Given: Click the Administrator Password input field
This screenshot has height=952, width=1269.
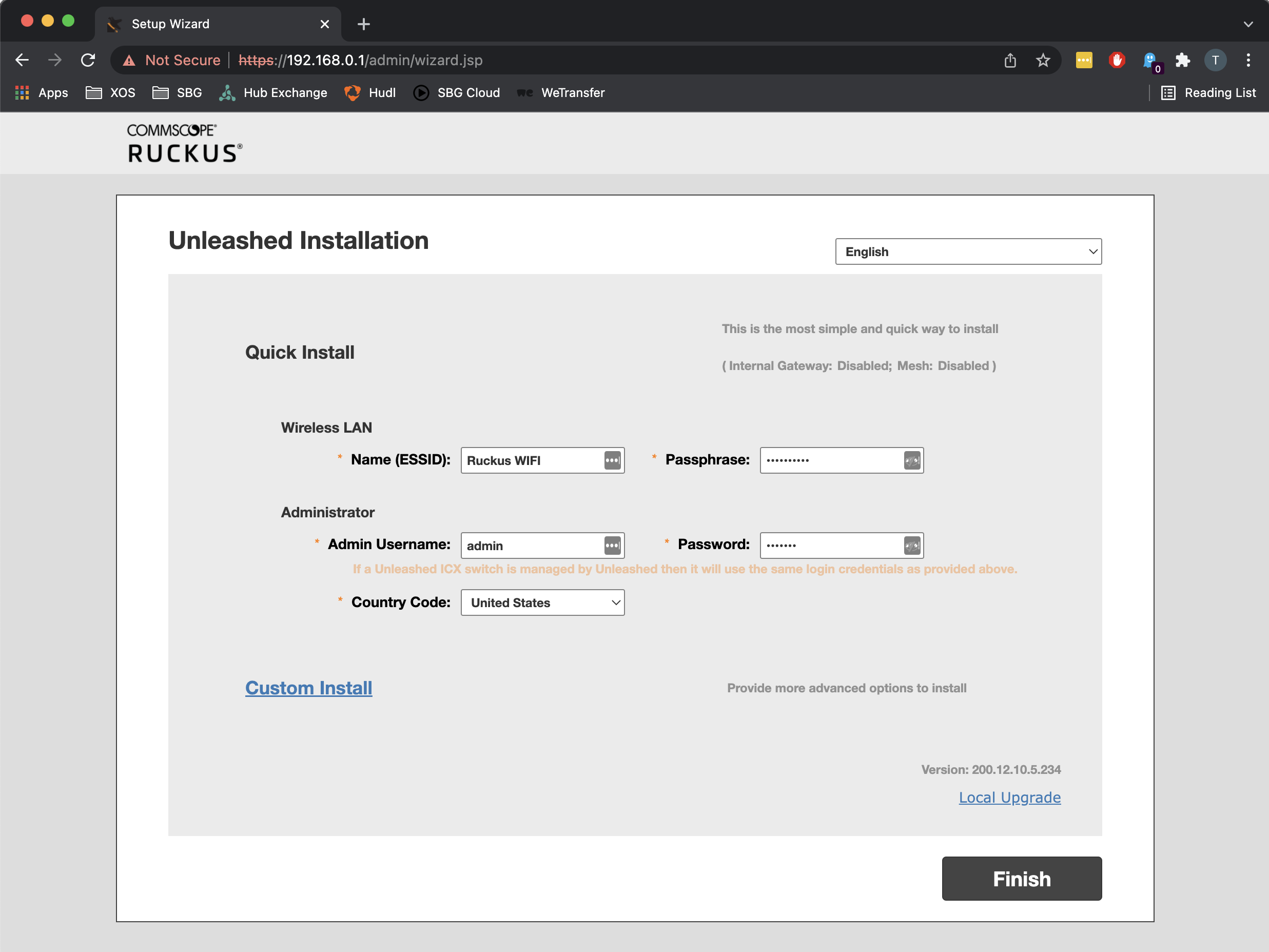Looking at the screenshot, I should pos(842,545).
